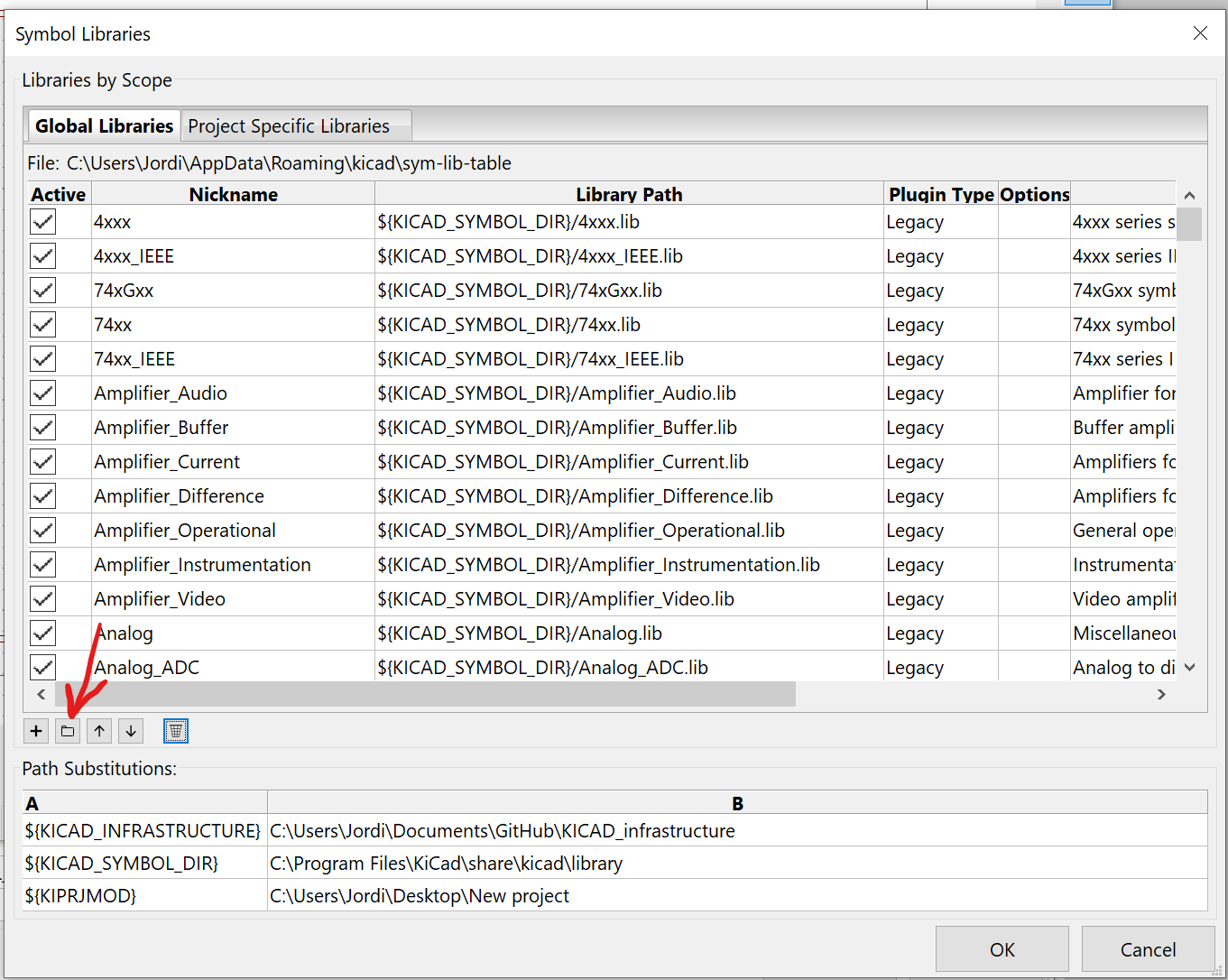Select path cell ${KICAD_SYMBOL_DIR}/Analog.lib
The height and width of the screenshot is (980, 1228).
629,633
